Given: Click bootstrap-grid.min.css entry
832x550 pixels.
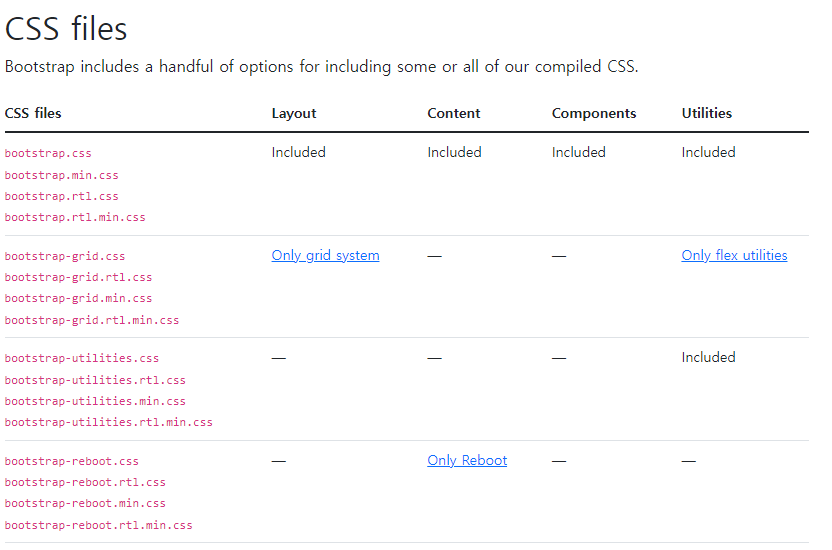Looking at the screenshot, I should click(x=79, y=299).
